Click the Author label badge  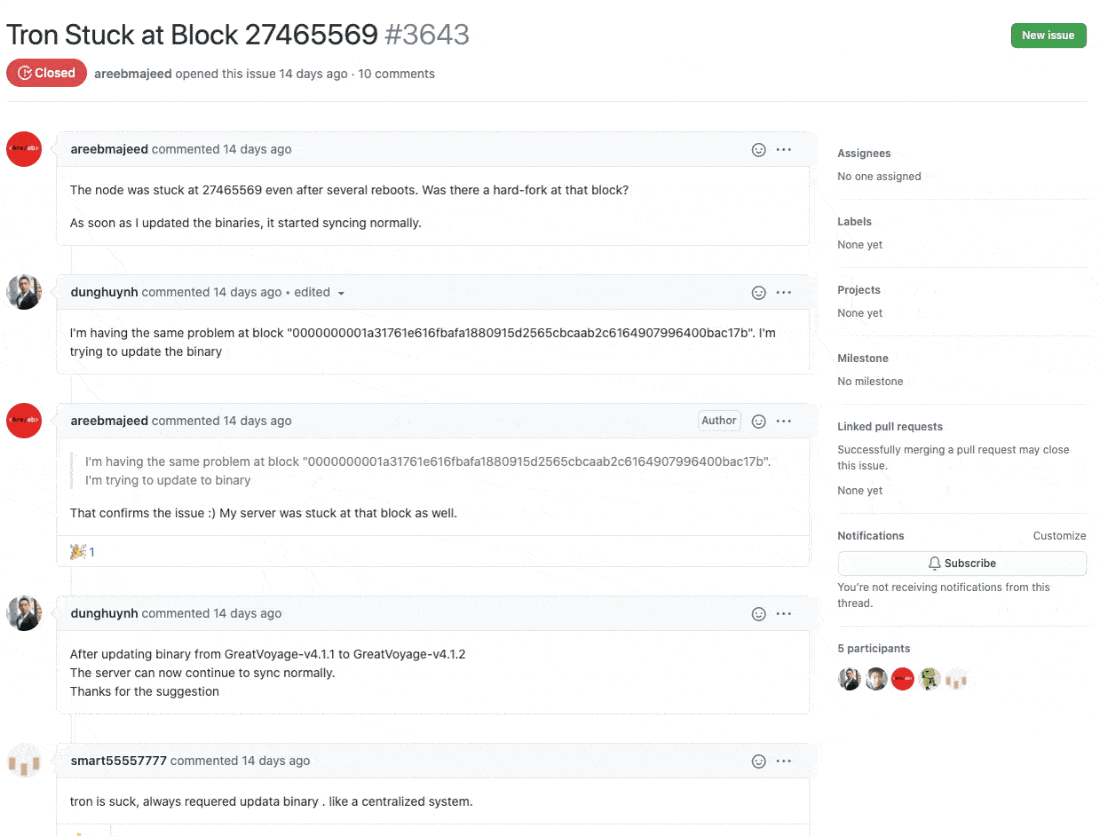point(719,421)
